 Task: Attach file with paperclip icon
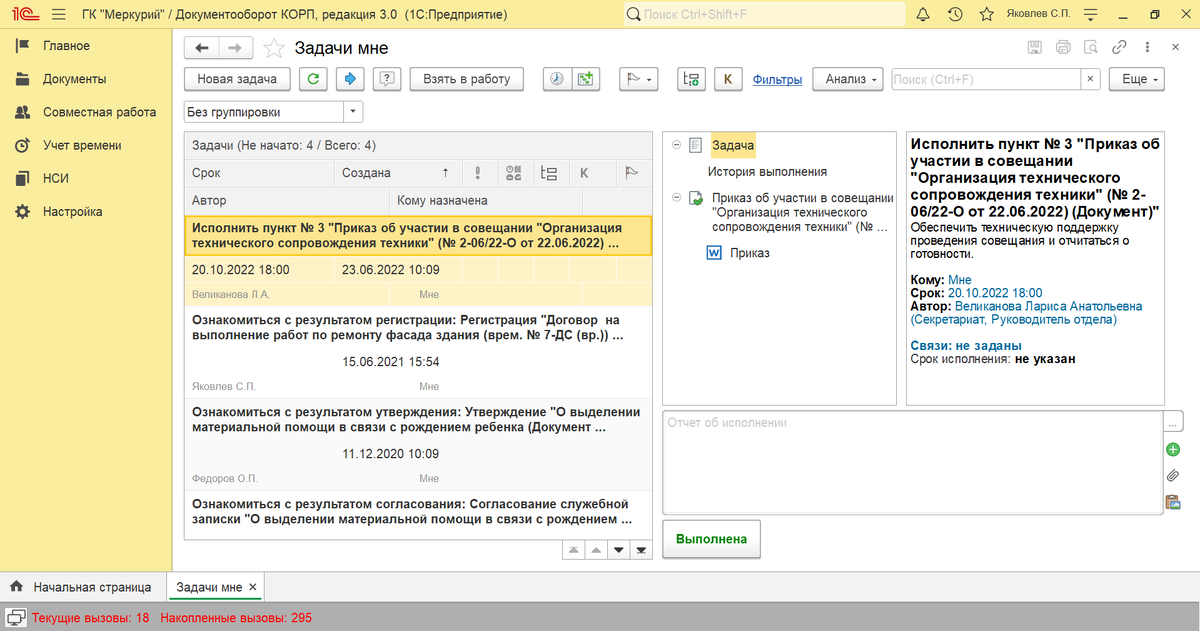tap(1173, 476)
